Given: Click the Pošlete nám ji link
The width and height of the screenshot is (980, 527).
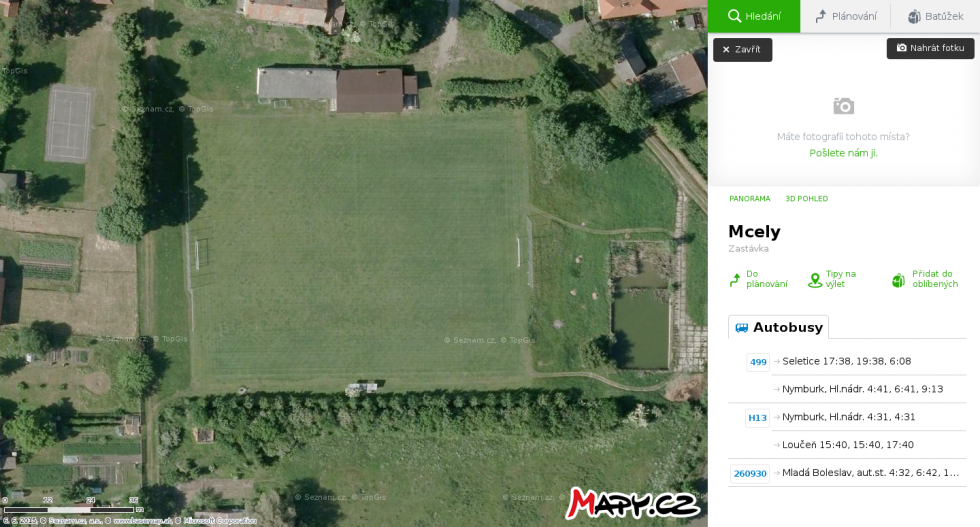Looking at the screenshot, I should (x=843, y=153).
